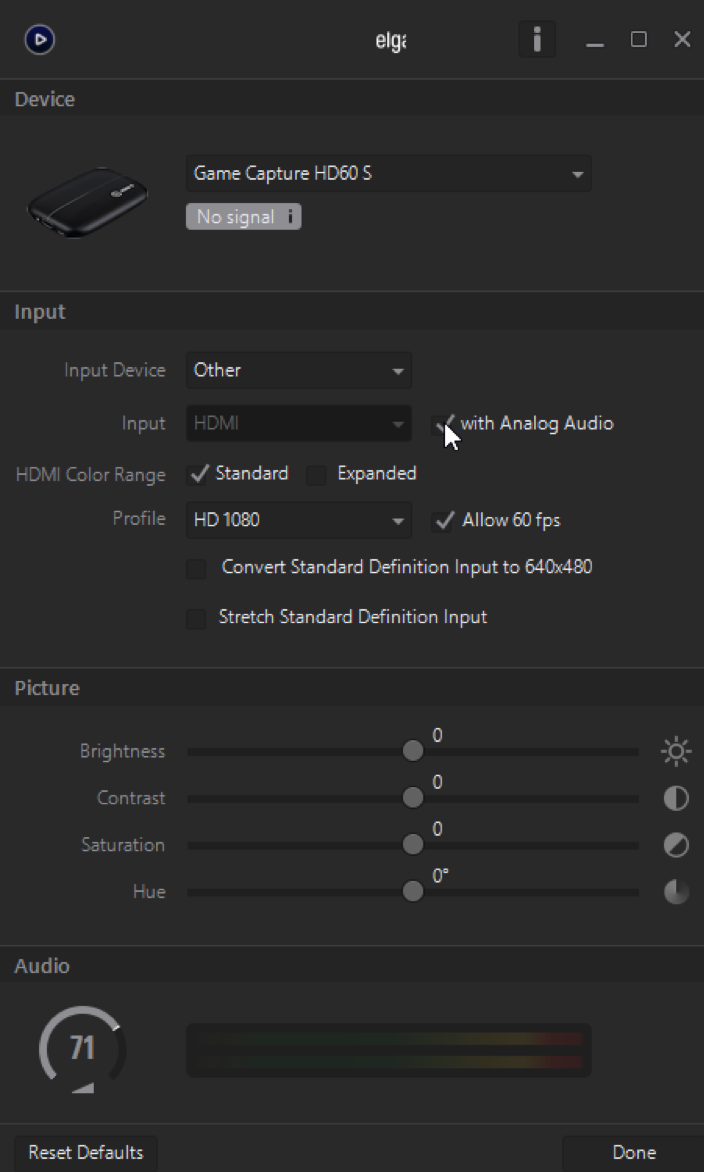Click the Elgato app logo icon

coord(39,40)
